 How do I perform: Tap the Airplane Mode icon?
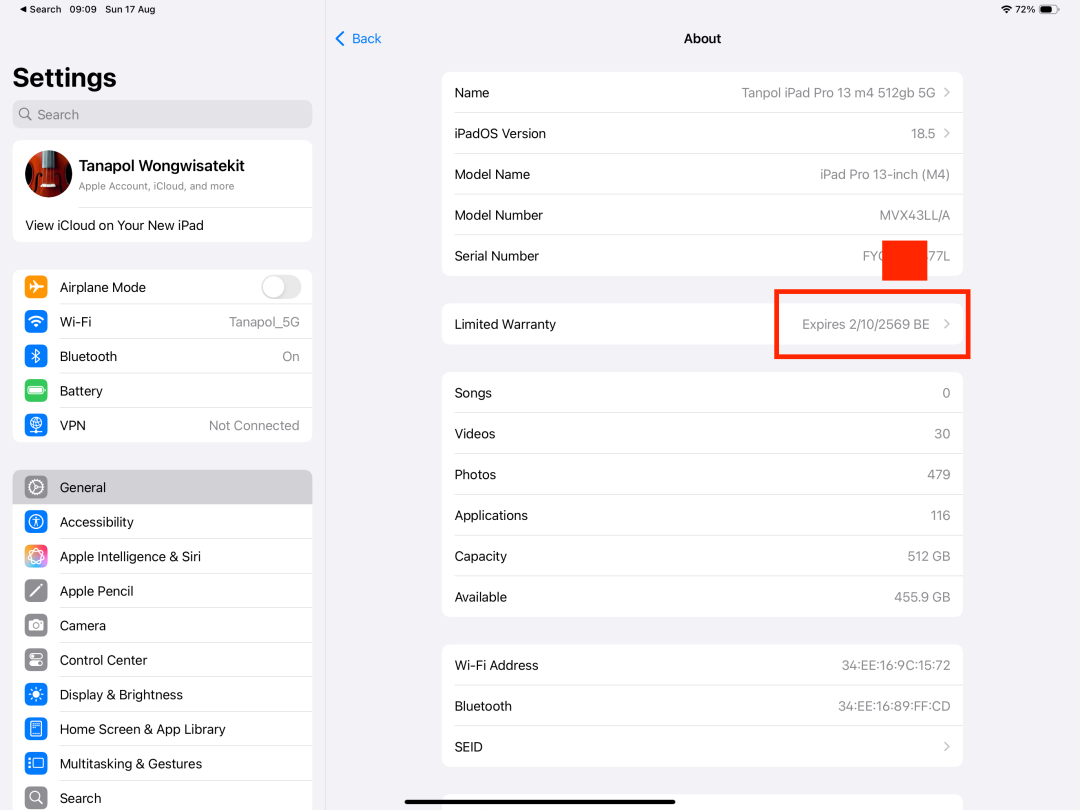36,287
